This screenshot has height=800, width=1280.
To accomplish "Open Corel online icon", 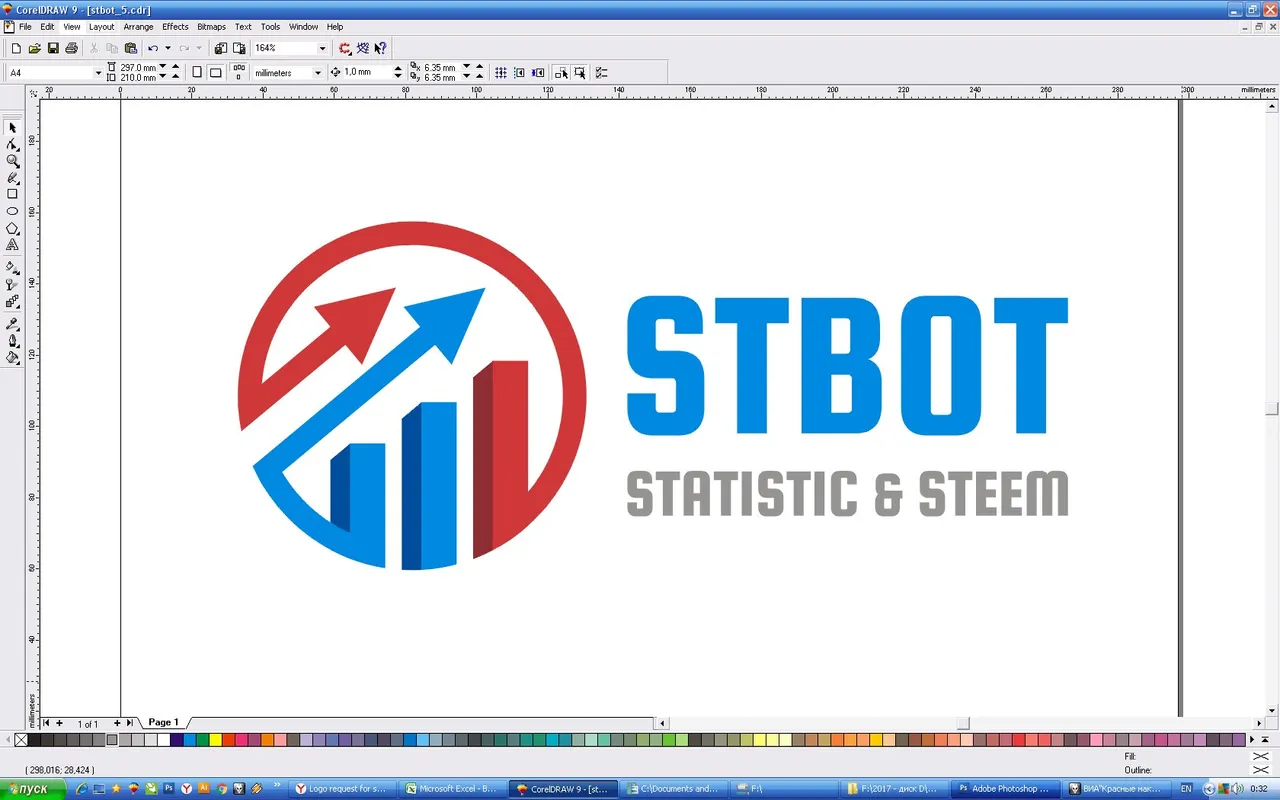I will pos(363,48).
